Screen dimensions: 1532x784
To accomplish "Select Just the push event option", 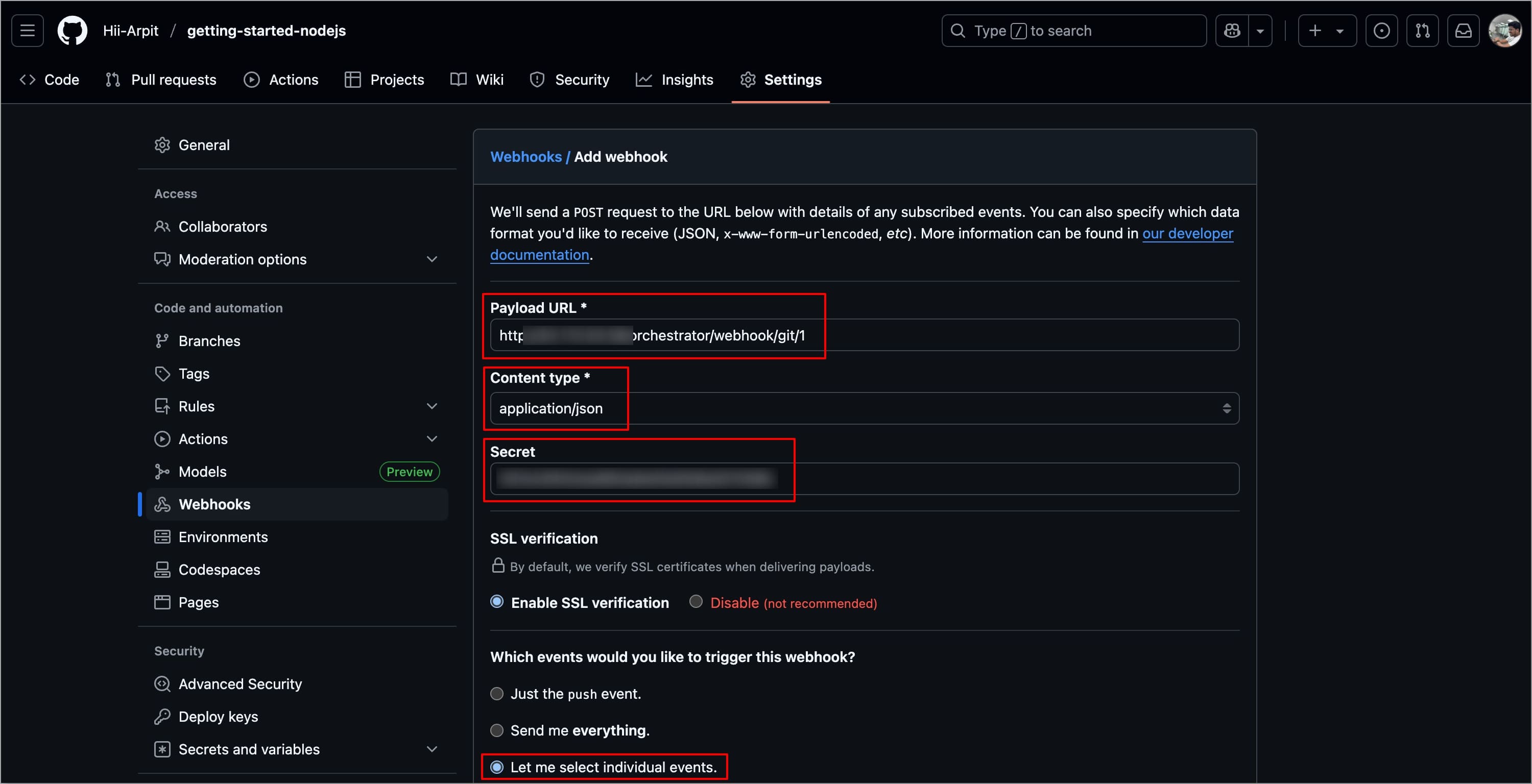I will (496, 694).
